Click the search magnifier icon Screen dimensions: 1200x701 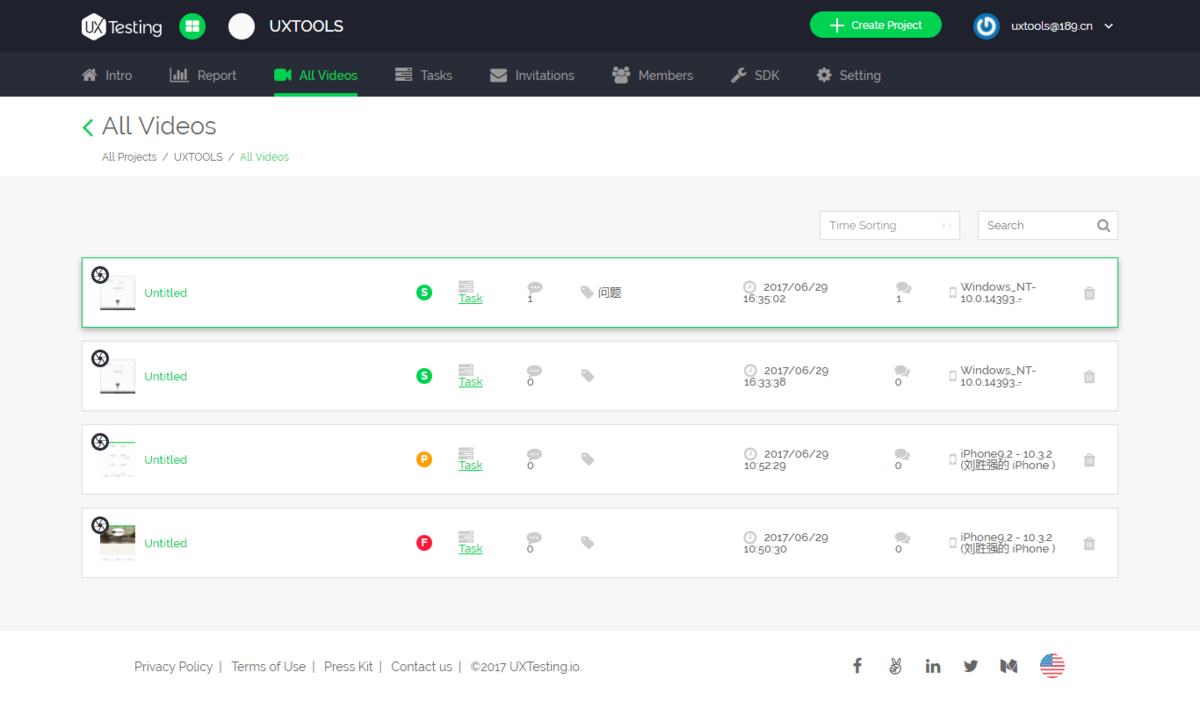[1104, 226]
